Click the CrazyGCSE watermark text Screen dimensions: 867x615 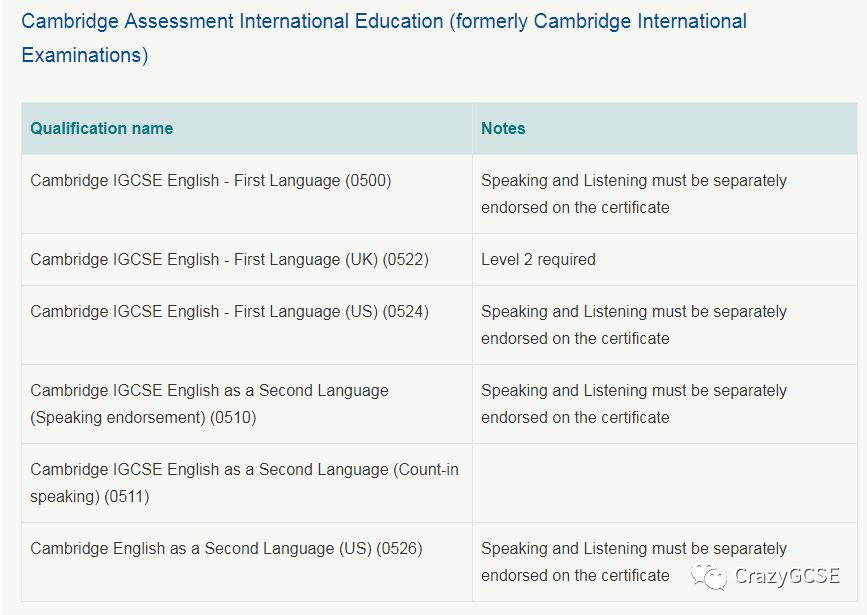point(787,576)
